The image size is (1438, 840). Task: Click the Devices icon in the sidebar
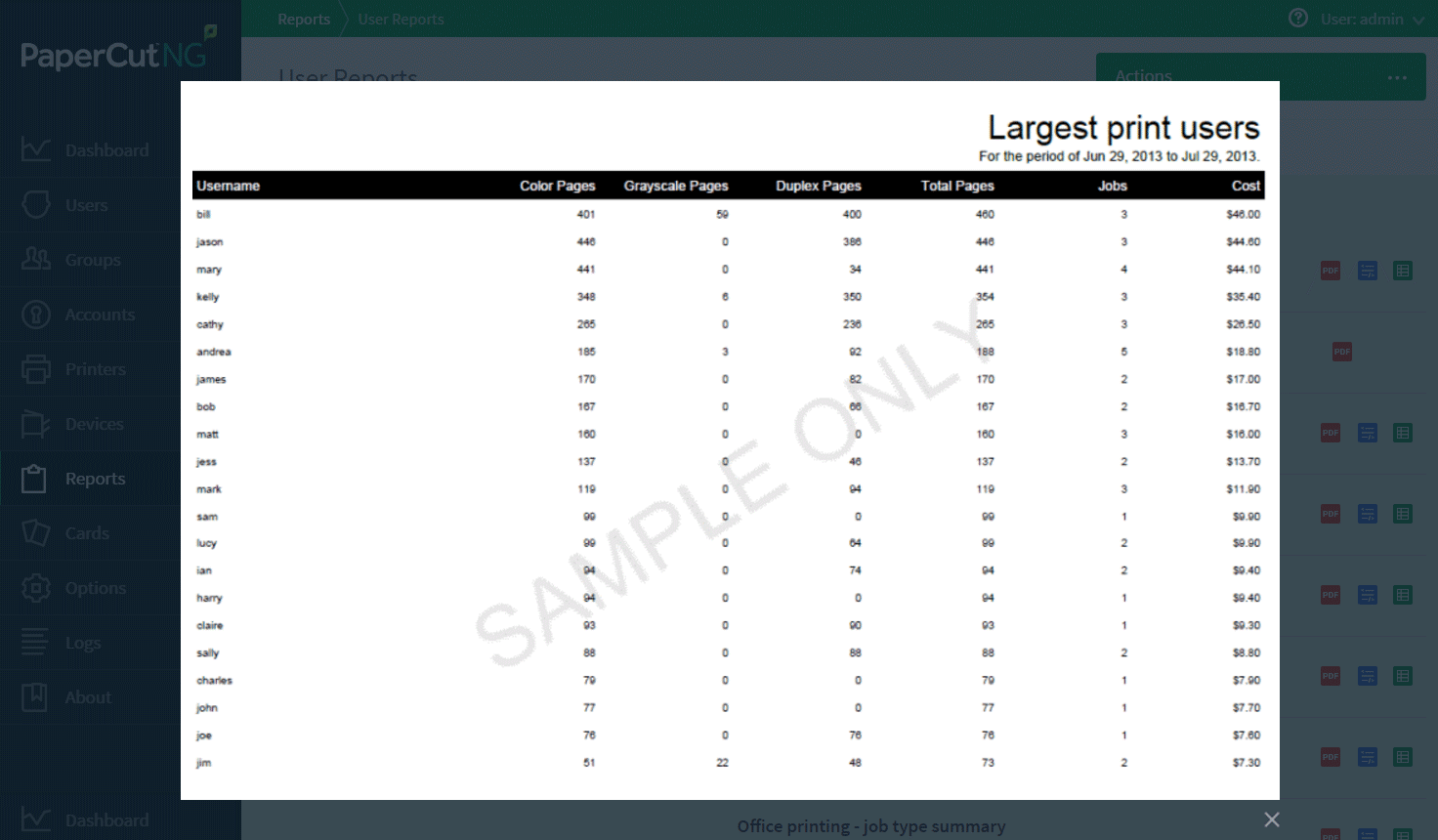pos(36,423)
